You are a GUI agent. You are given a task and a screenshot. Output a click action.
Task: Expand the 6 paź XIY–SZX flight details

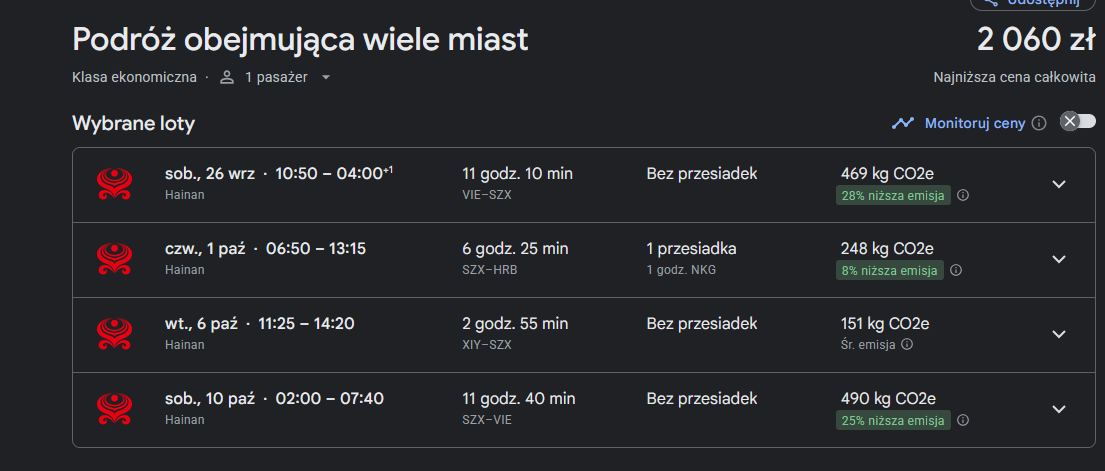pyautogui.click(x=1058, y=334)
